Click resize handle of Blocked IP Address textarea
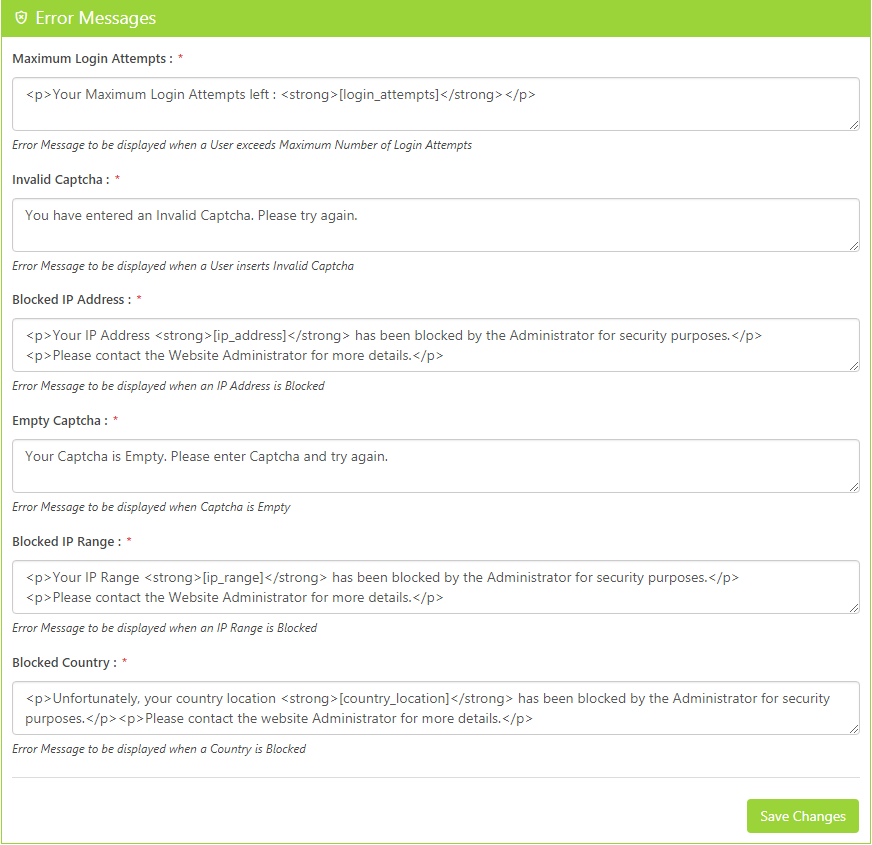The height and width of the screenshot is (845, 872). click(x=854, y=366)
